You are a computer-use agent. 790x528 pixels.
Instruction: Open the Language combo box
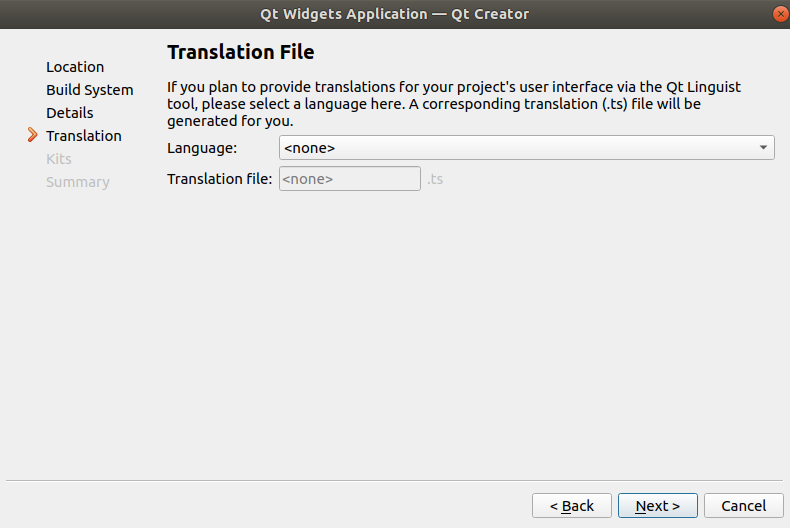tap(526, 148)
